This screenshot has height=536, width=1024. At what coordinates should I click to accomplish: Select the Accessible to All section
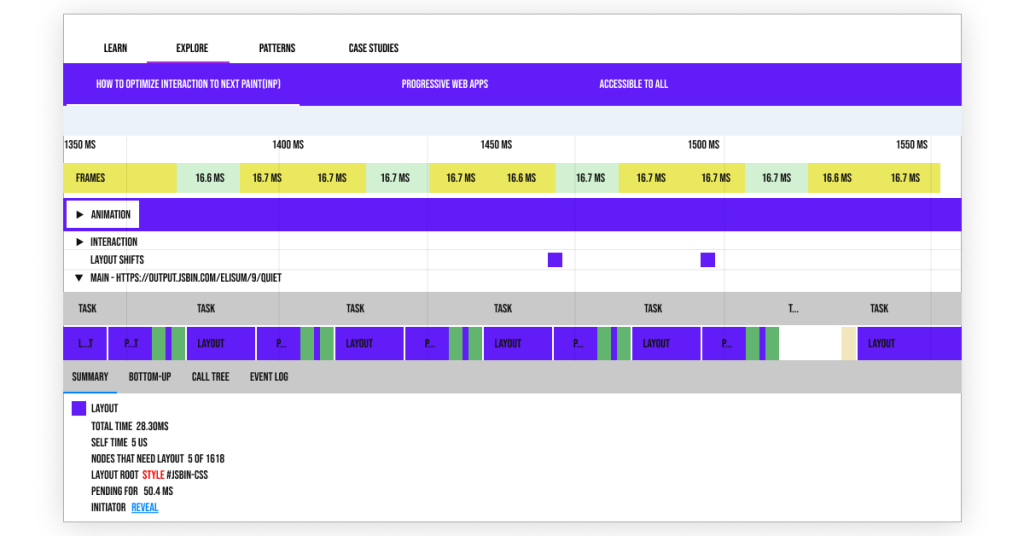[x=633, y=84]
